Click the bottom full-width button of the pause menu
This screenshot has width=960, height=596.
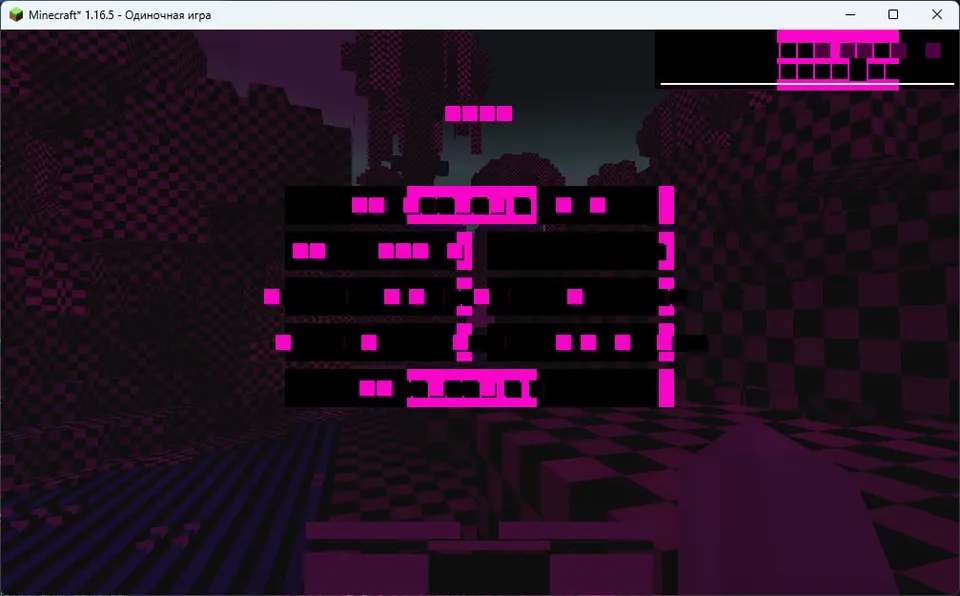[x=479, y=388]
